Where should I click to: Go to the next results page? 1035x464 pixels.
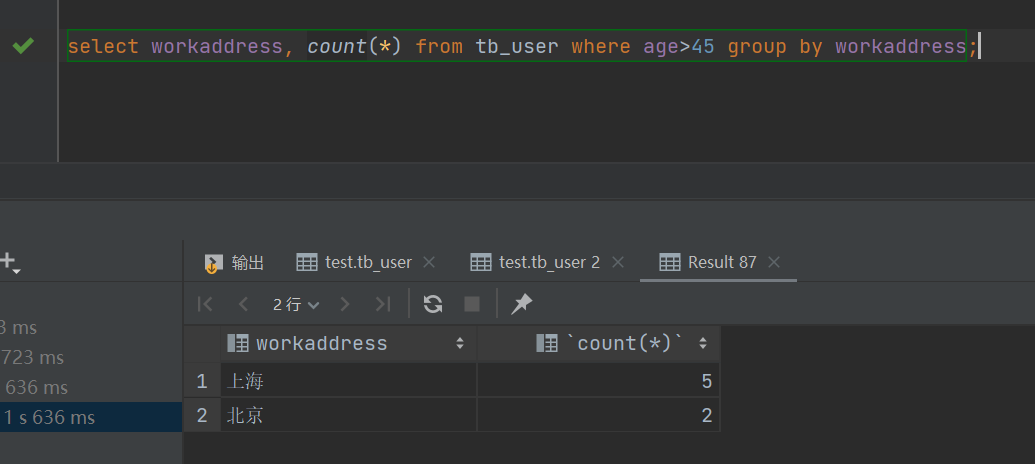pyautogui.click(x=345, y=304)
